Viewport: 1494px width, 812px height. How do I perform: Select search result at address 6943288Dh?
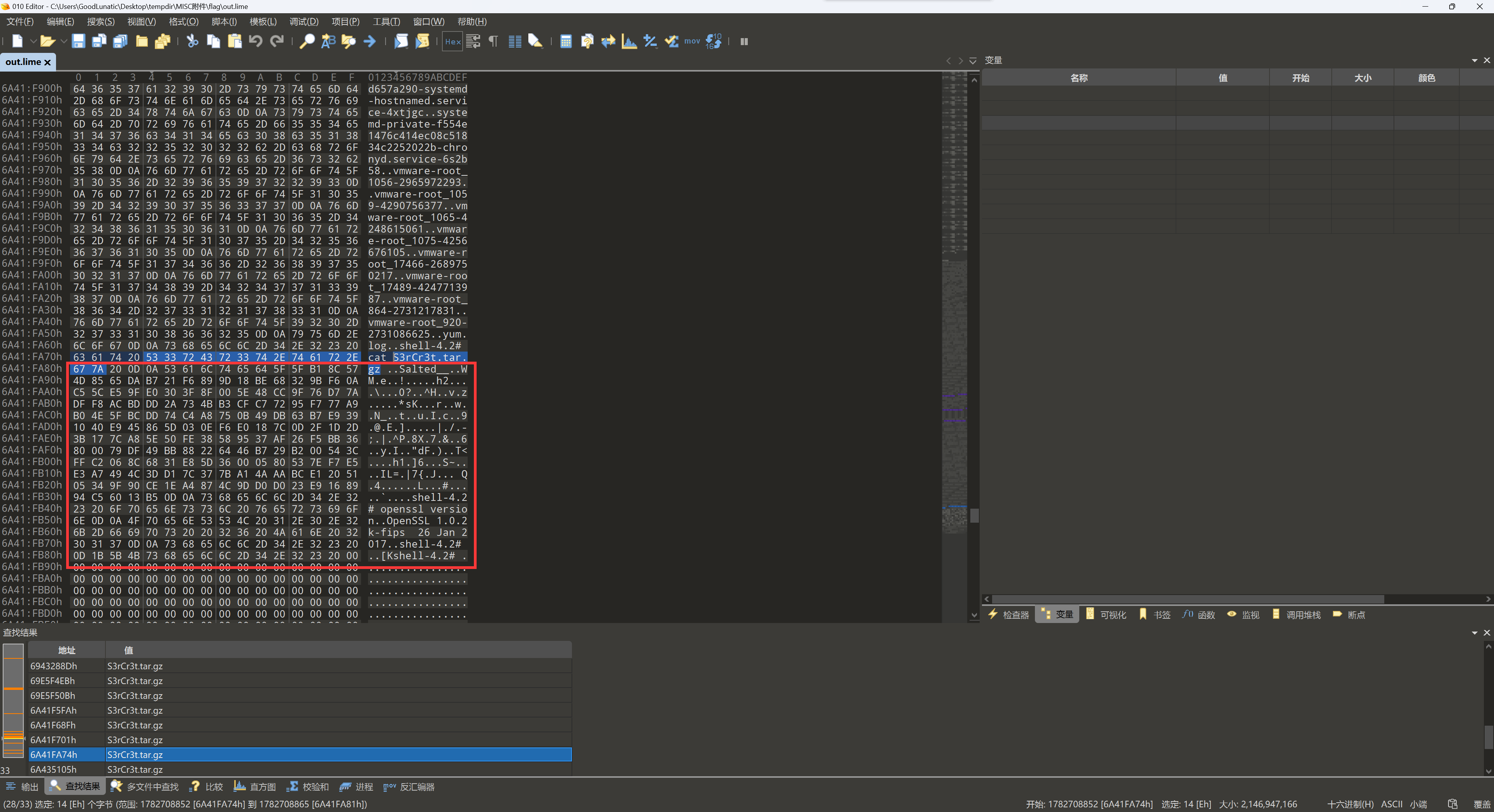[x=300, y=666]
